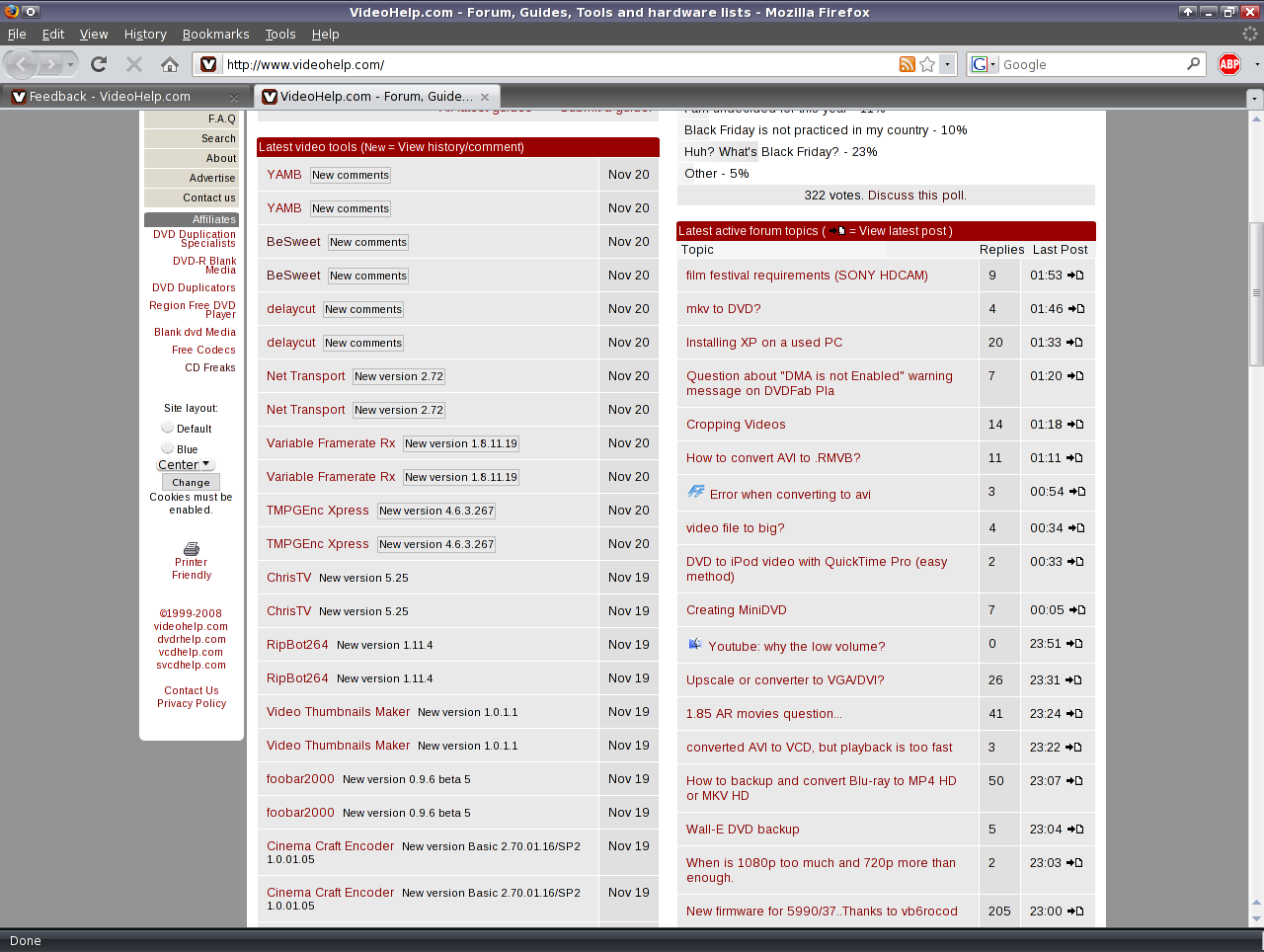Click the scrollbar down arrow

[1256, 918]
